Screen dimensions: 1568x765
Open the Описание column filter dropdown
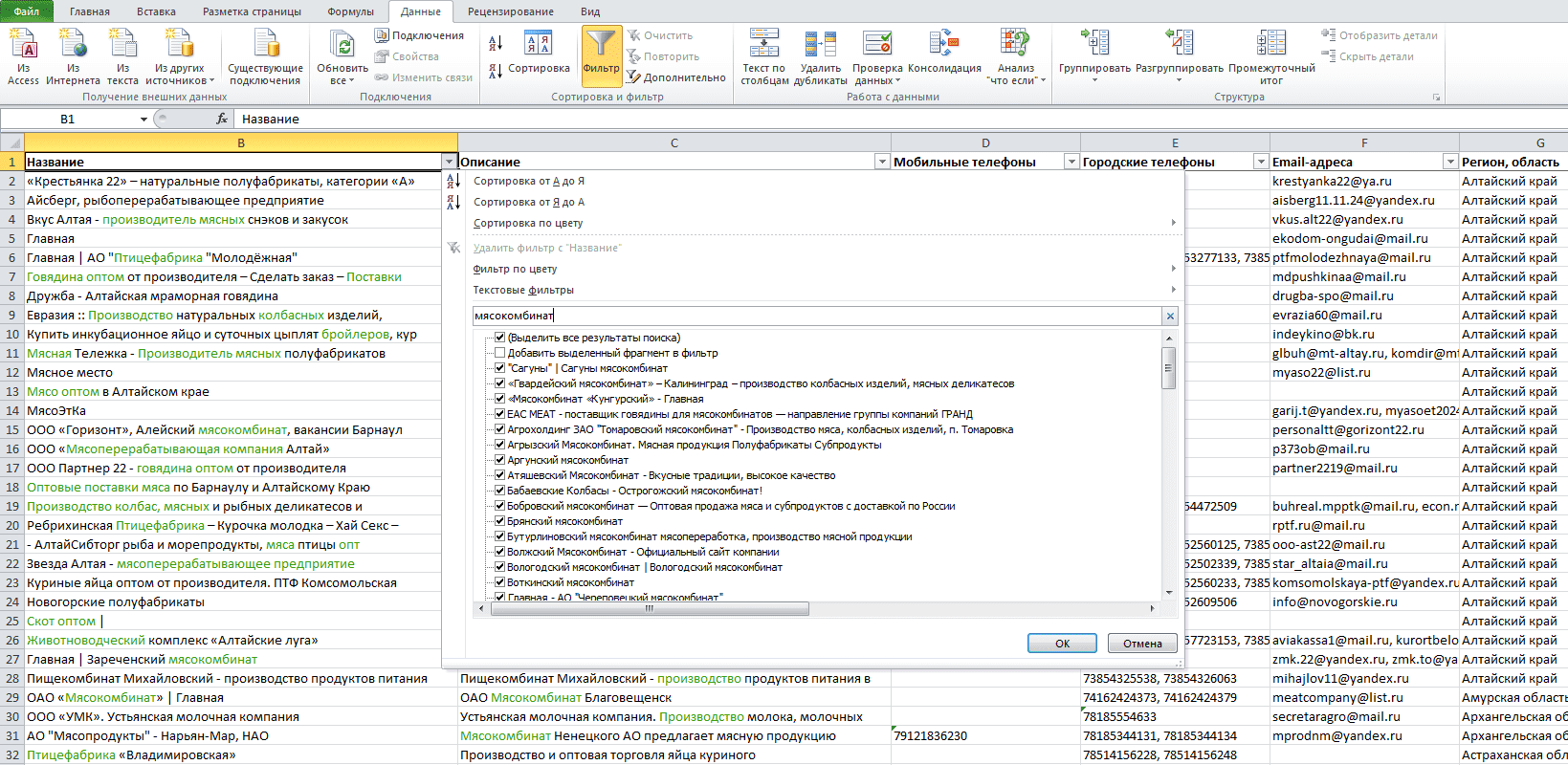(882, 162)
